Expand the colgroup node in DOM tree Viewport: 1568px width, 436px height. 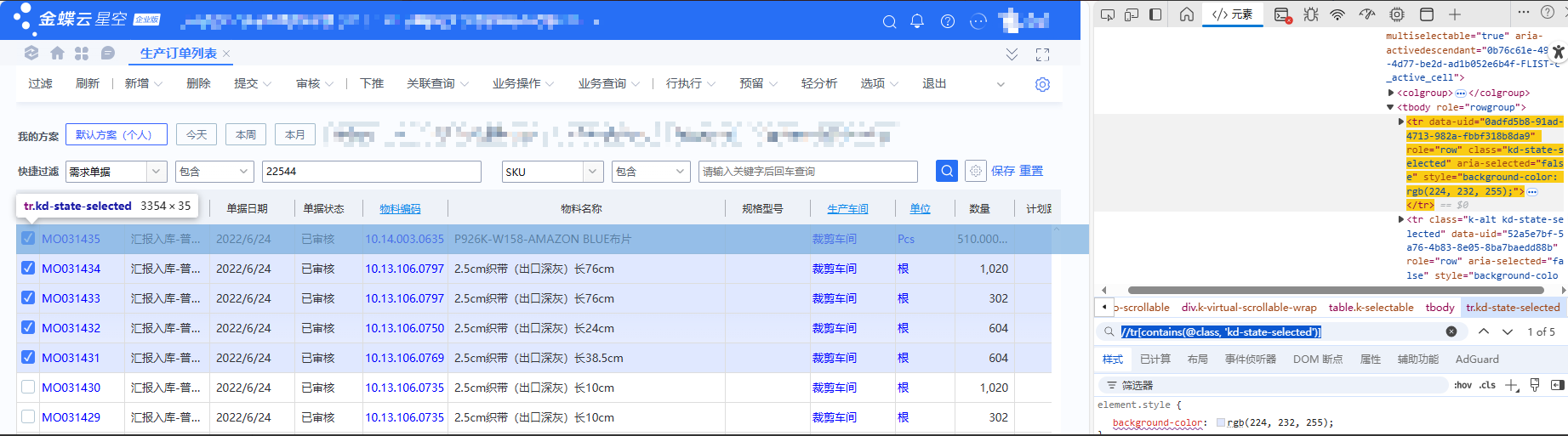(x=1391, y=93)
